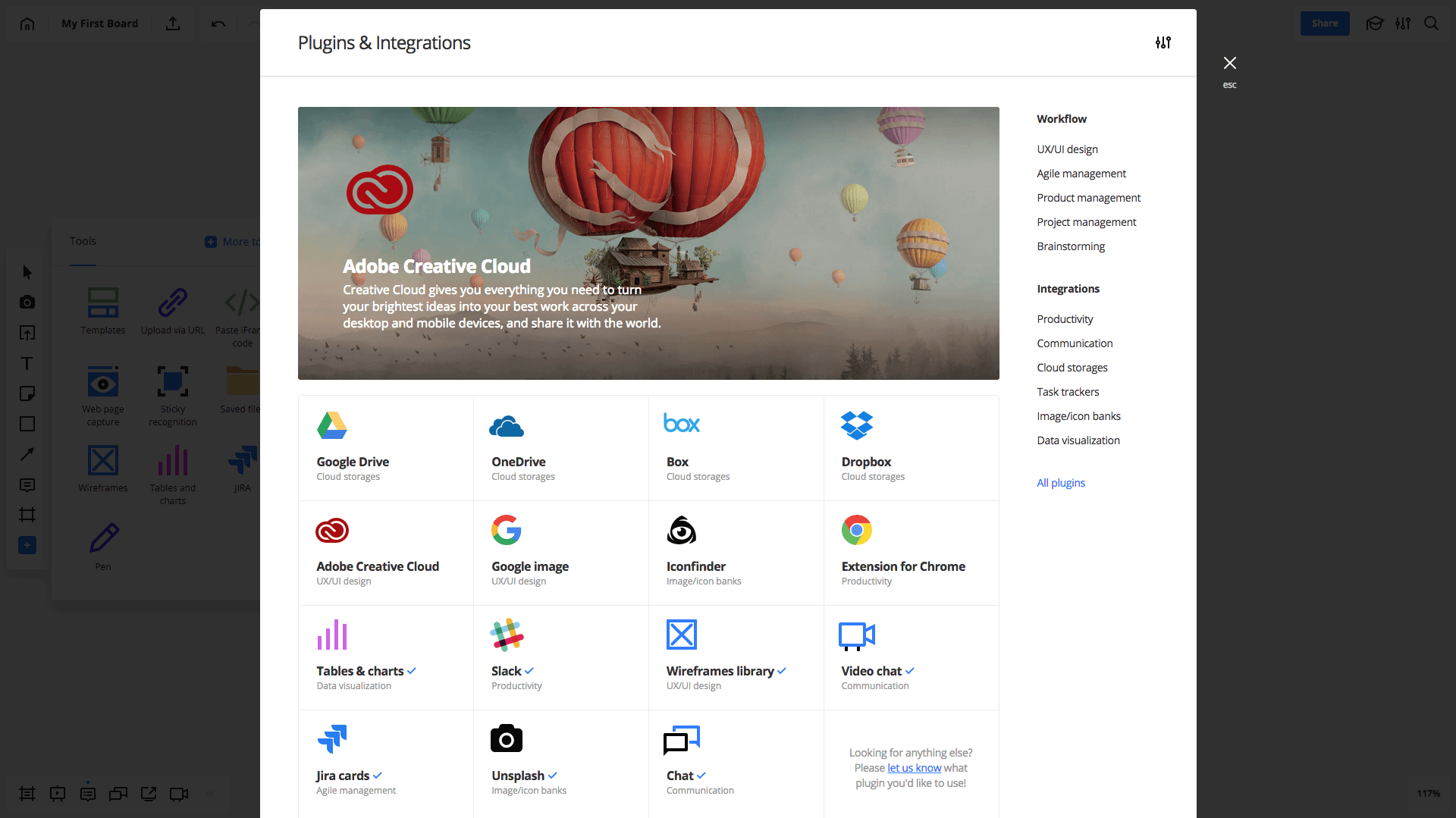This screenshot has width=1456, height=818.
Task: Close the Plugins dialog with X
Action: tap(1230, 63)
